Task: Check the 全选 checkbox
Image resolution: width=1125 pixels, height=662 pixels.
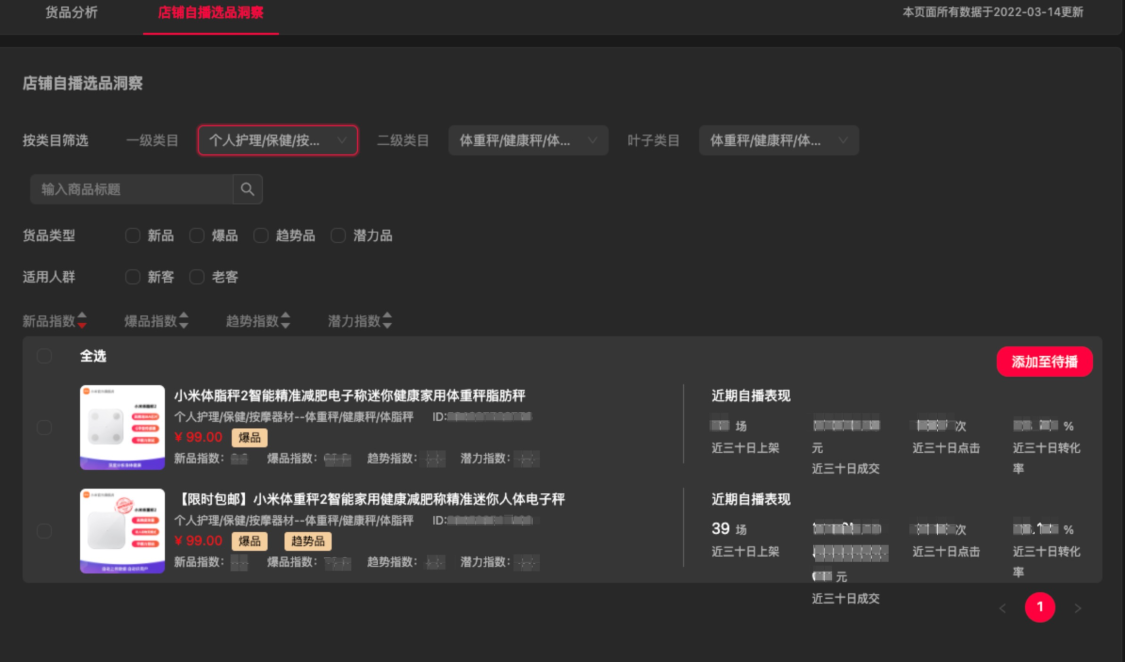Action: pyautogui.click(x=44, y=356)
